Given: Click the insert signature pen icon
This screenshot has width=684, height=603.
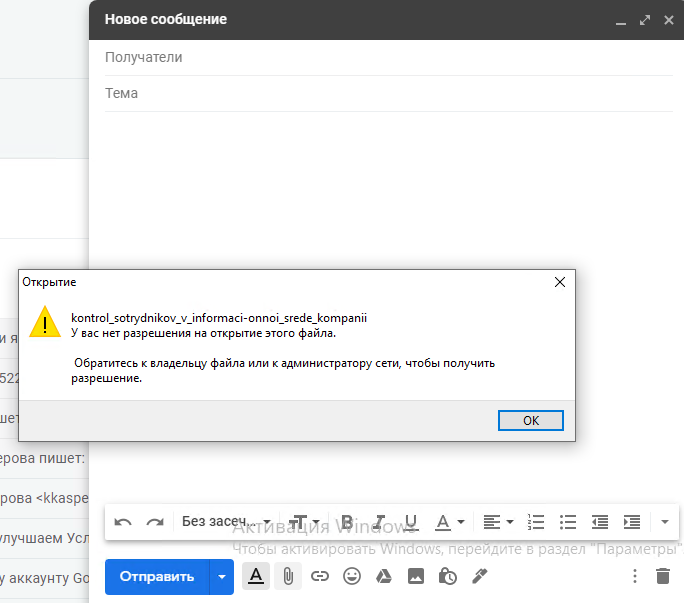Looking at the screenshot, I should click(480, 576).
